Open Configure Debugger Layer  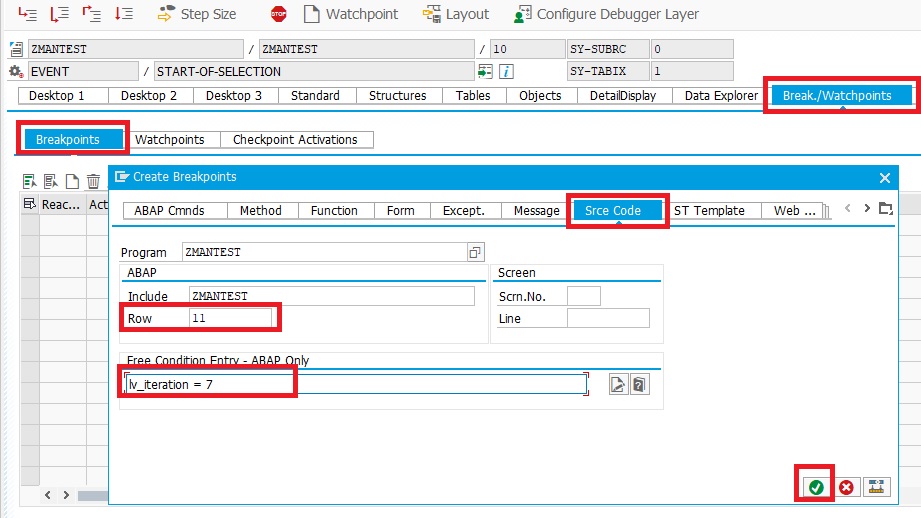[x=606, y=14]
